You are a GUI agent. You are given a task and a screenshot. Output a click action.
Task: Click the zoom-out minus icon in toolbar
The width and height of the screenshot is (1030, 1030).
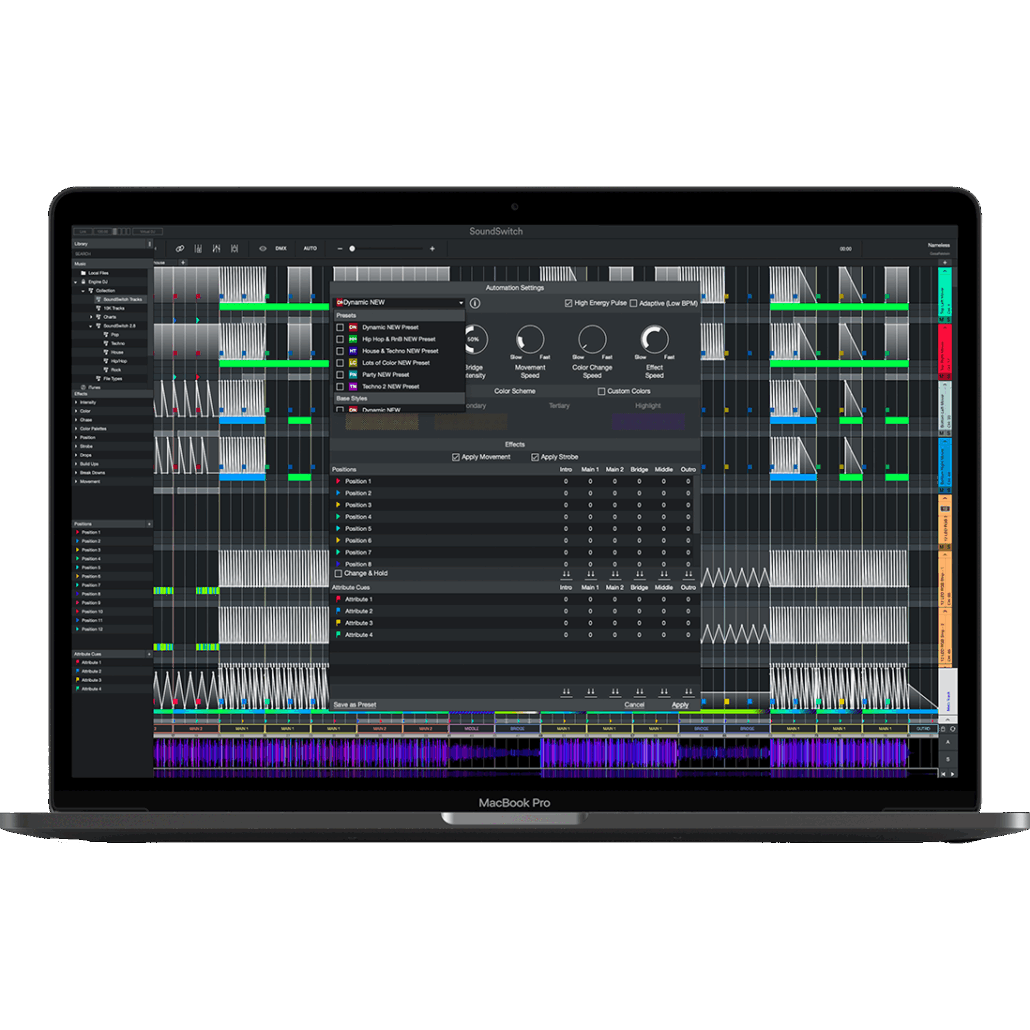coord(339,248)
